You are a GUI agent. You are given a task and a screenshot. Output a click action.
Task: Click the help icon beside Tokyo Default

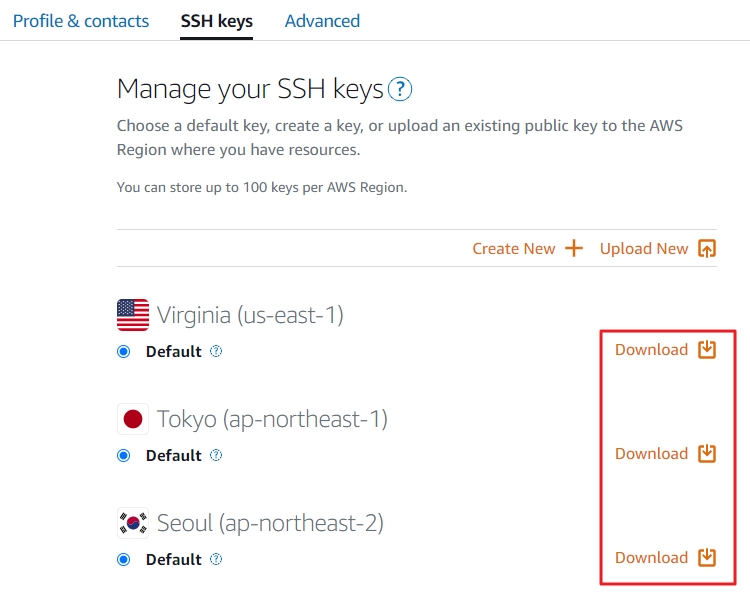pos(216,456)
